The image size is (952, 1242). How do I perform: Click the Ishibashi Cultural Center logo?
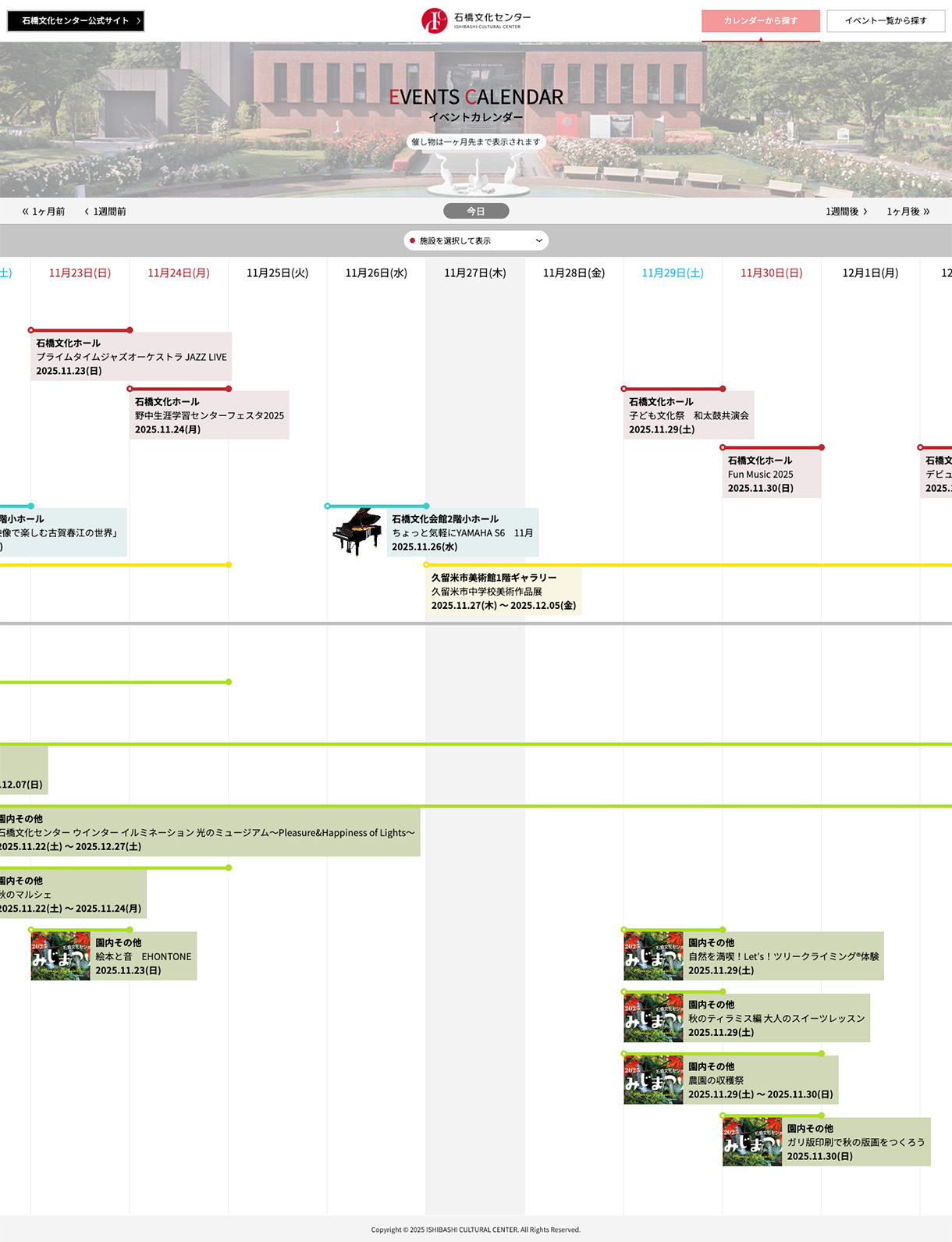(476, 20)
